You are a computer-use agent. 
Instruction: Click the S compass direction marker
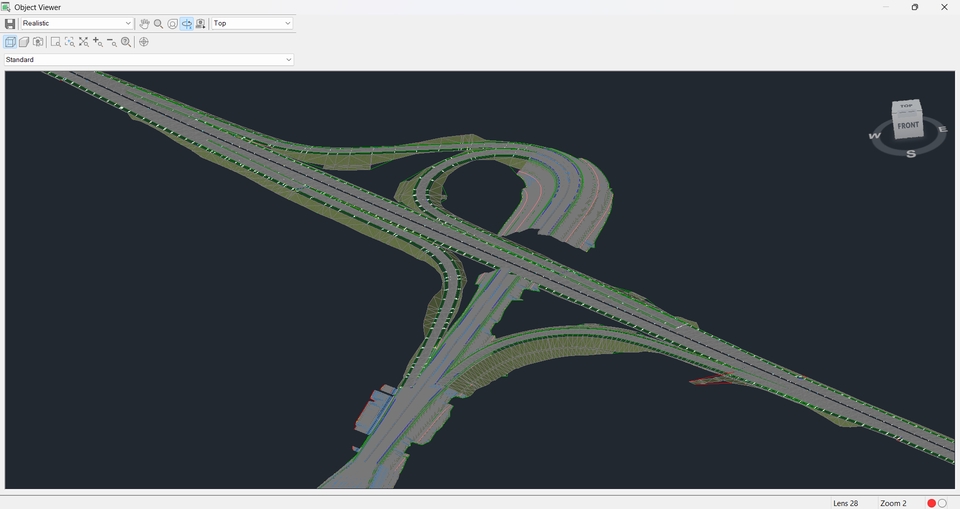click(911, 154)
